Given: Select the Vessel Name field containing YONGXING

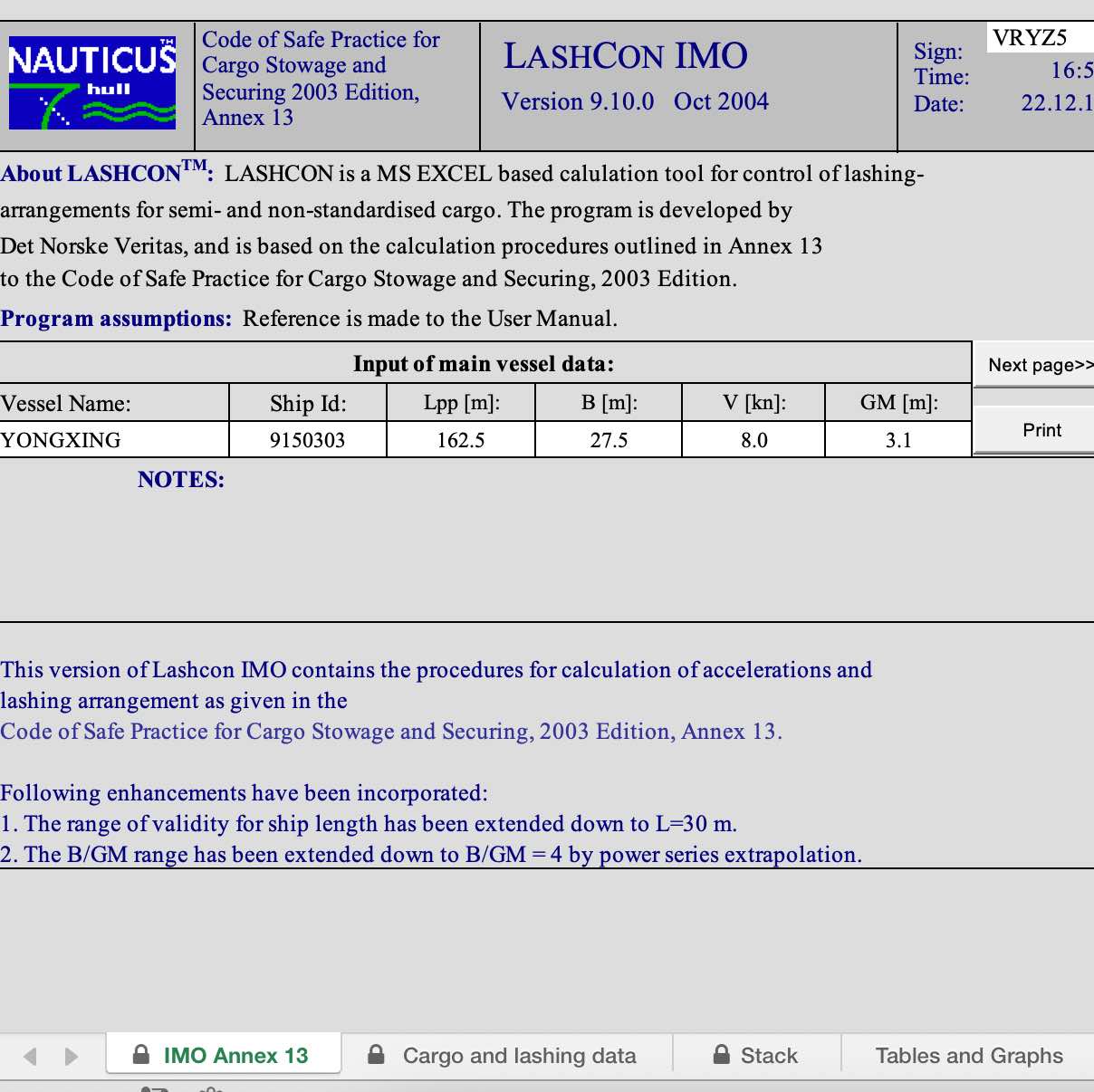Looking at the screenshot, I should click(114, 440).
